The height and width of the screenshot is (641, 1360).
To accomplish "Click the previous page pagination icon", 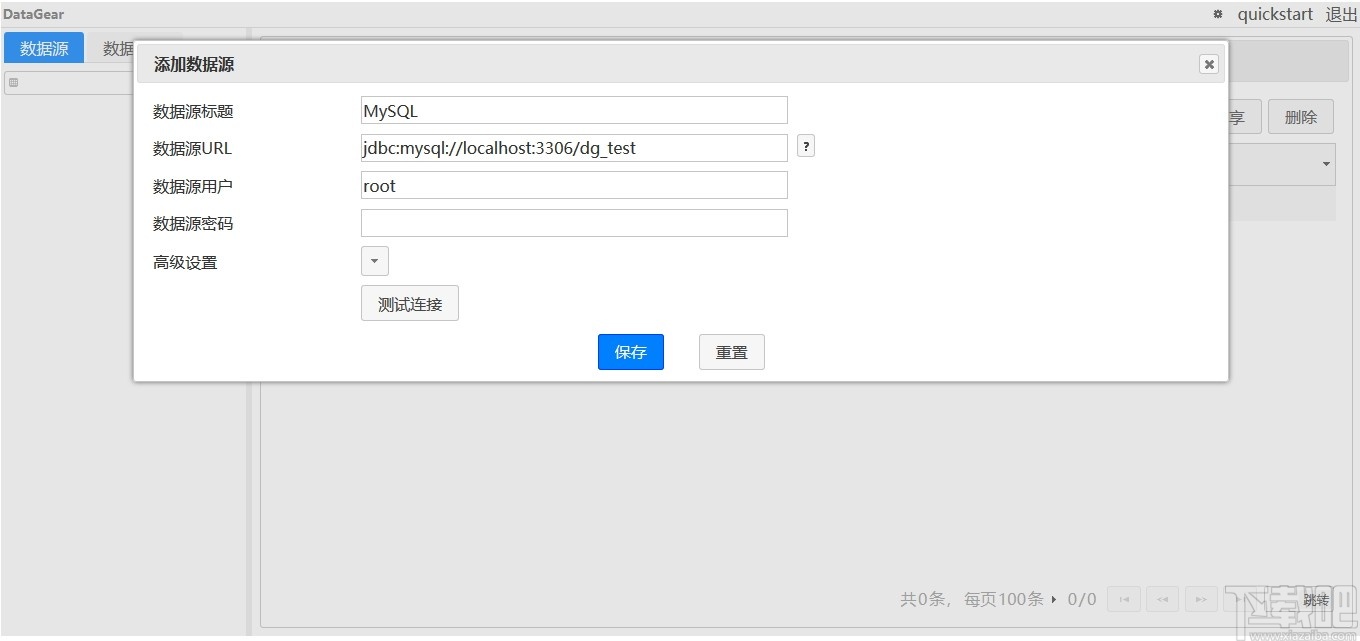I will 1162,599.
